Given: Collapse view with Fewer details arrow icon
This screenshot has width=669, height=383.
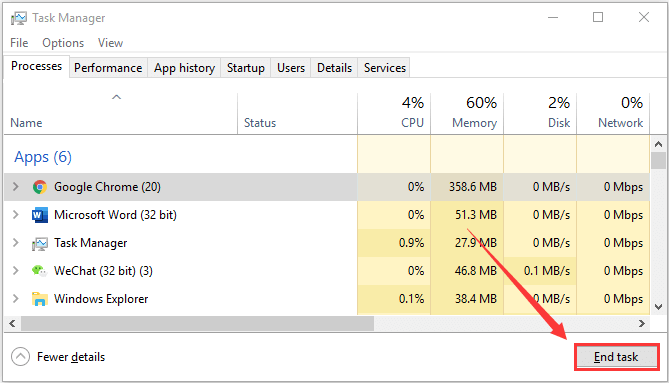Looking at the screenshot, I should 20,357.
